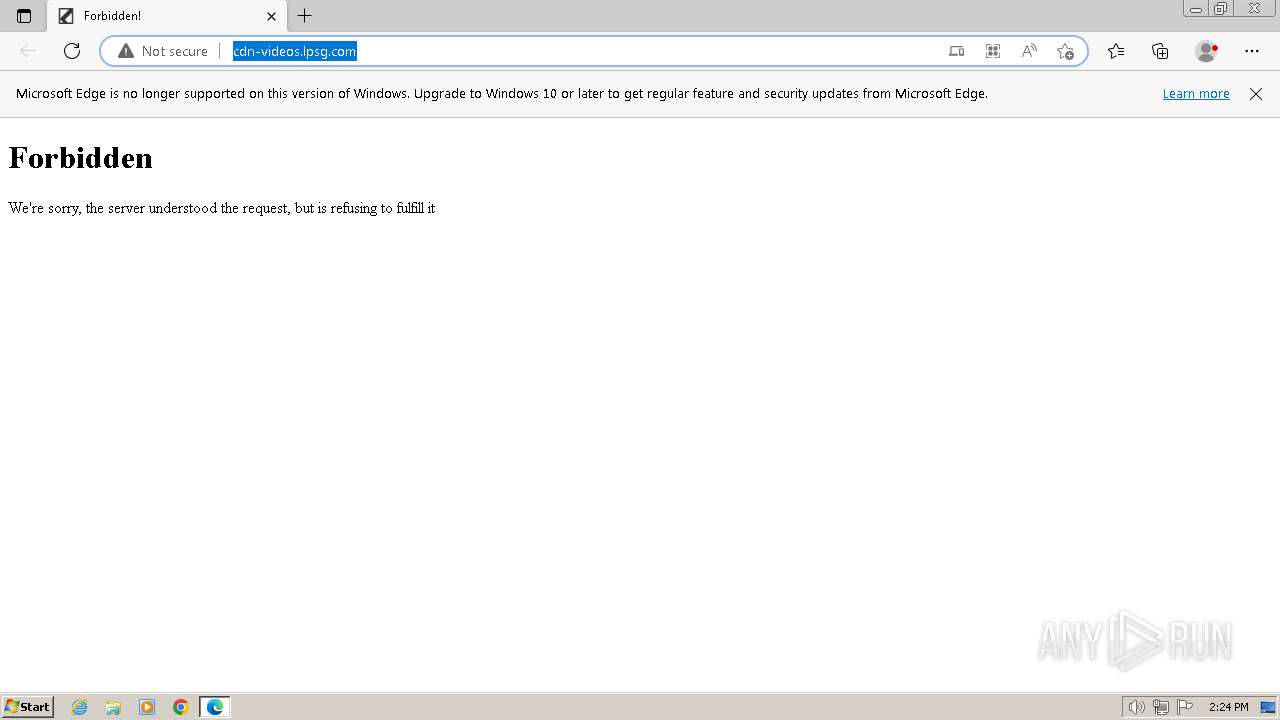Image resolution: width=1280 pixels, height=720 pixels.
Task: Open the Windows Start menu
Action: (27, 707)
